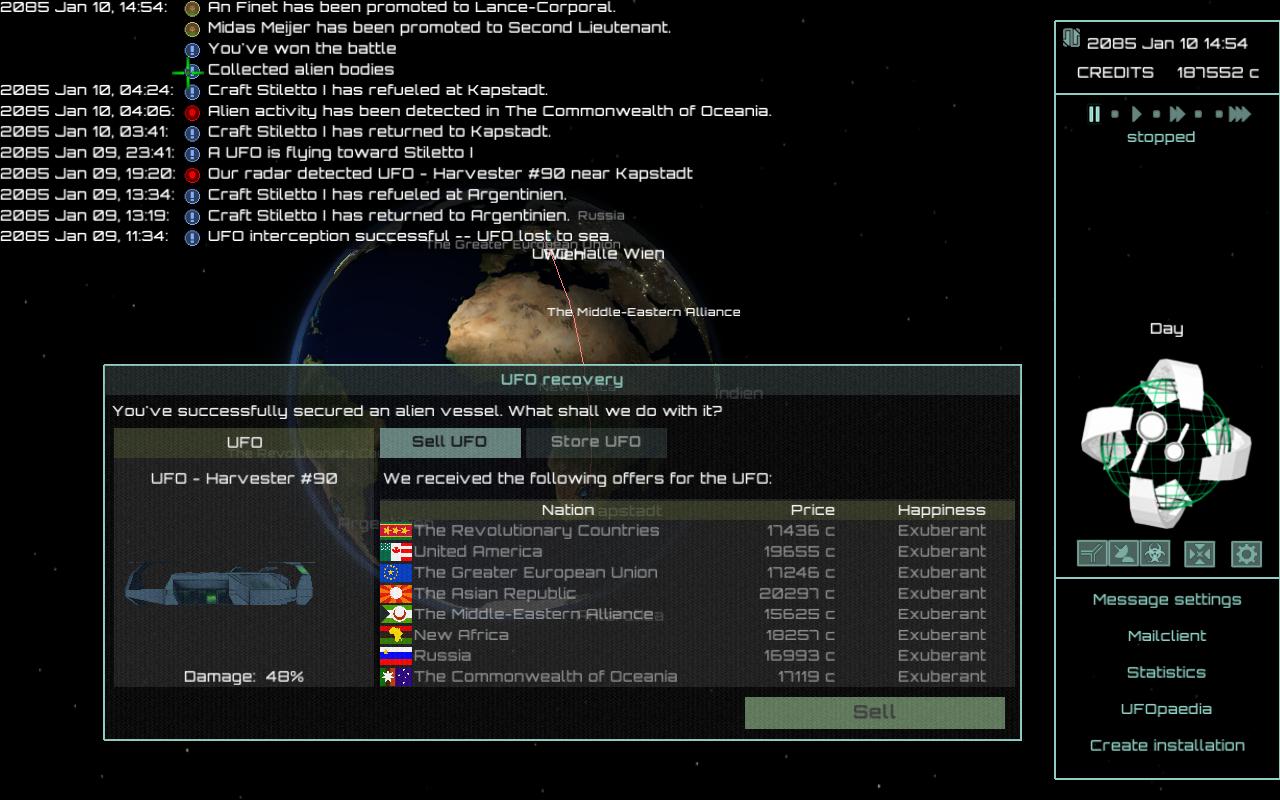Open the 'You've won the battle' message
This screenshot has width=1280, height=800.
(x=302, y=49)
